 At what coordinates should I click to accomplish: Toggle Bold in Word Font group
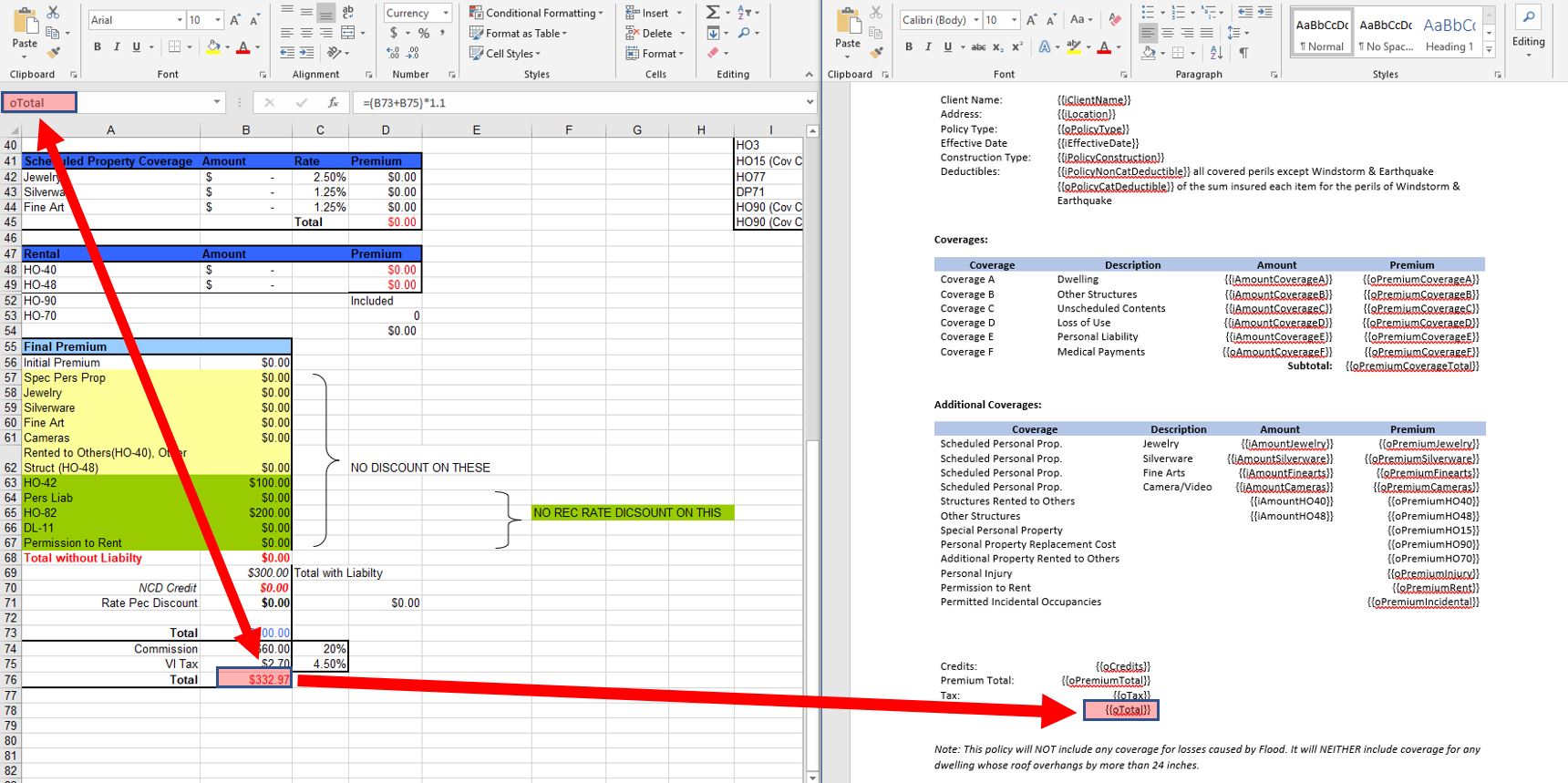(909, 46)
